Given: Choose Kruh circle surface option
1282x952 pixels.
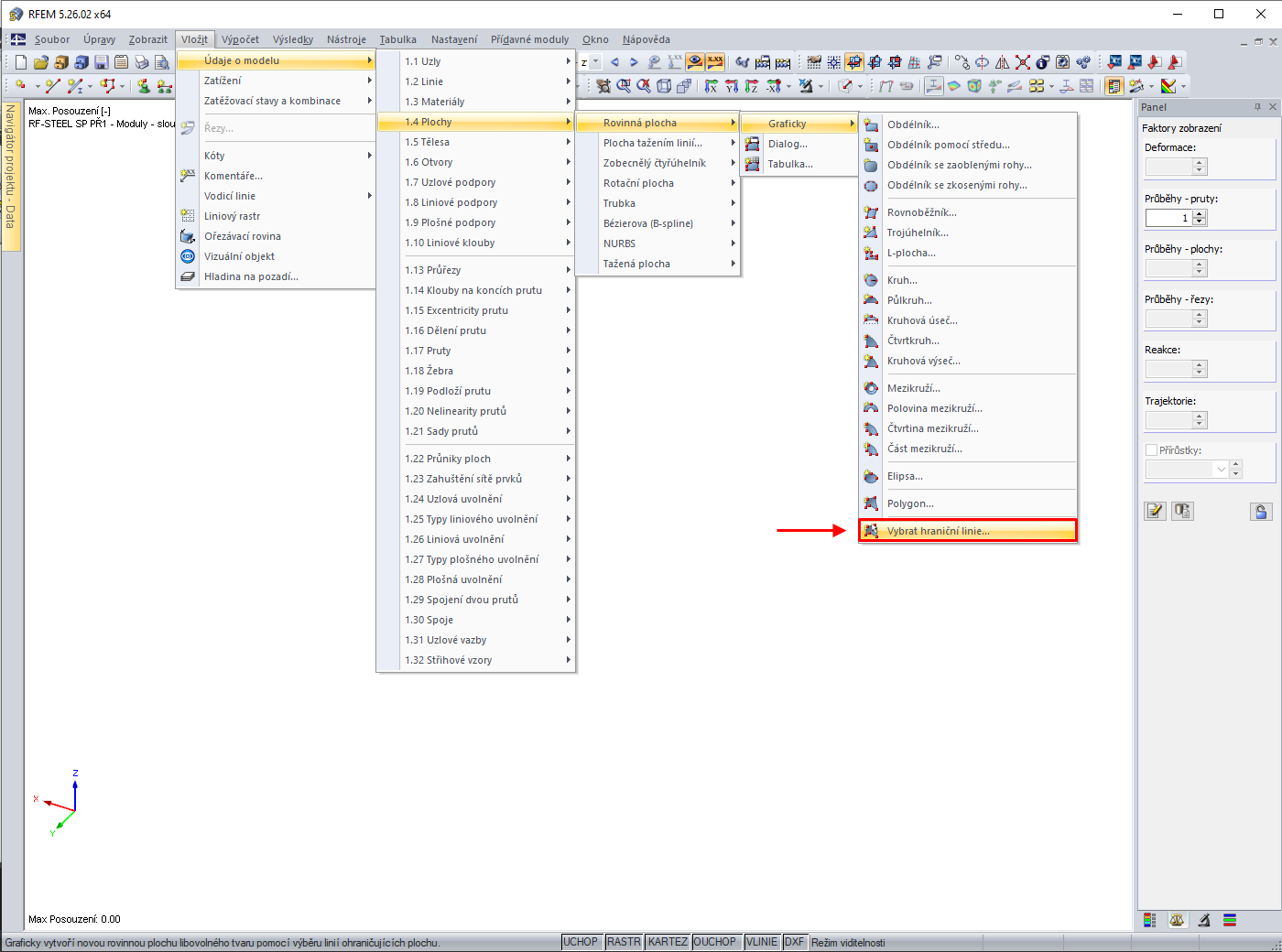Looking at the screenshot, I should click(x=968, y=280).
